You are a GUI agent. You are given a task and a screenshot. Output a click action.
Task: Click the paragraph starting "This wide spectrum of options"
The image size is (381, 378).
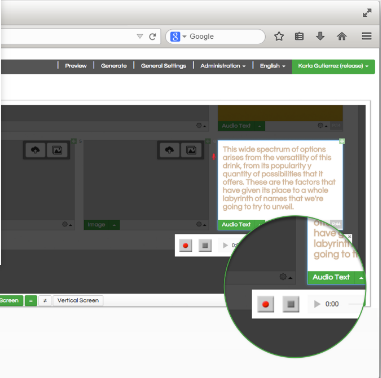tap(279, 178)
